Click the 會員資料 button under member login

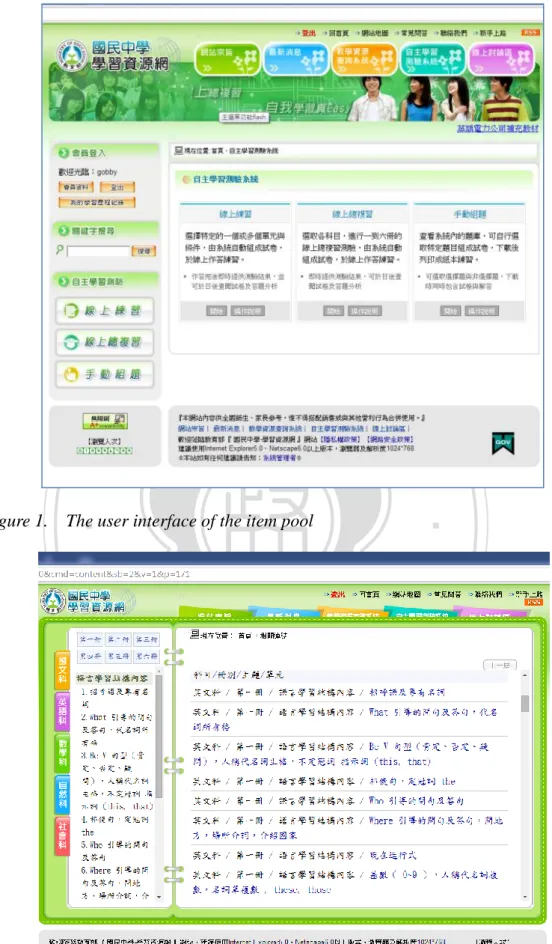[x=76, y=187]
